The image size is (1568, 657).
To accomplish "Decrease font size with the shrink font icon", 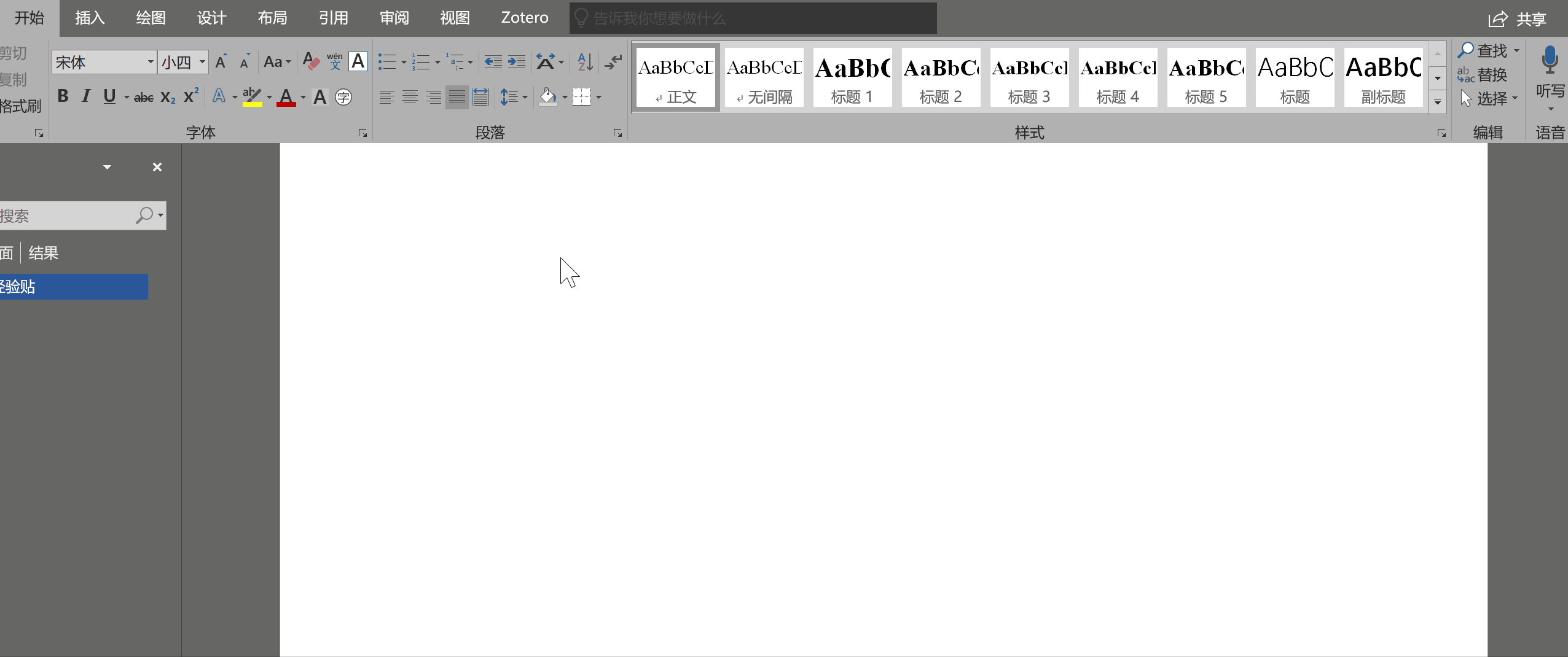I will 245,61.
